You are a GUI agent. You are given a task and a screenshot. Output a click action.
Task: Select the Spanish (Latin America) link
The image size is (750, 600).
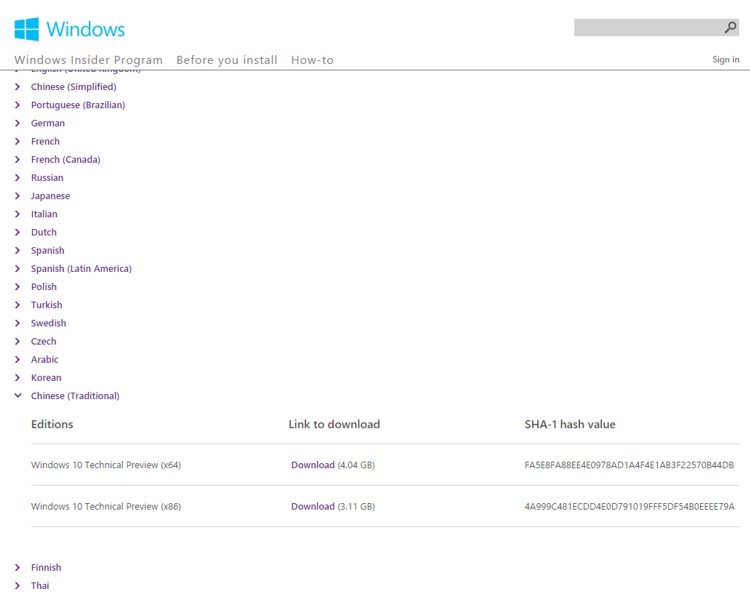[81, 268]
